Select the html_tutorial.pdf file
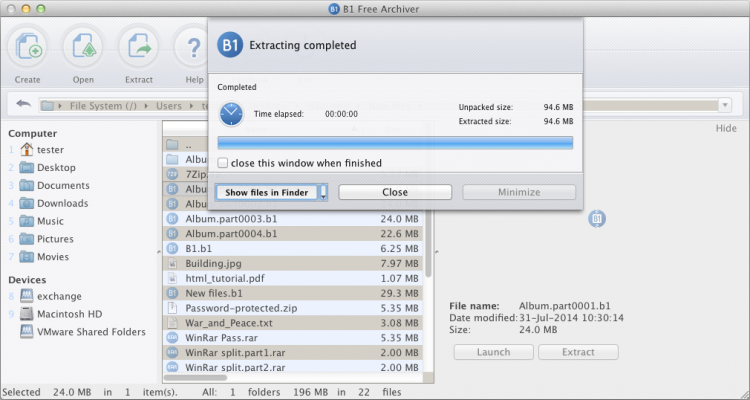The image size is (750, 400). [224, 277]
